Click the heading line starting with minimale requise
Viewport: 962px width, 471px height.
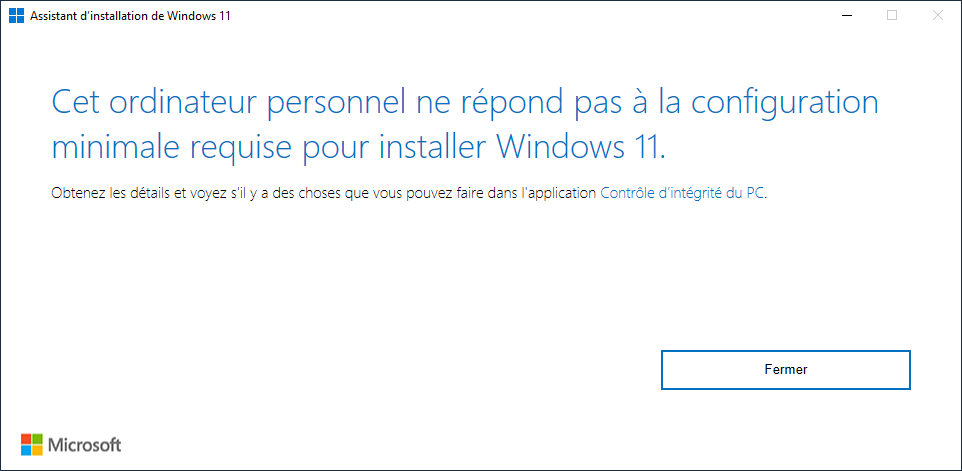[x=359, y=148]
